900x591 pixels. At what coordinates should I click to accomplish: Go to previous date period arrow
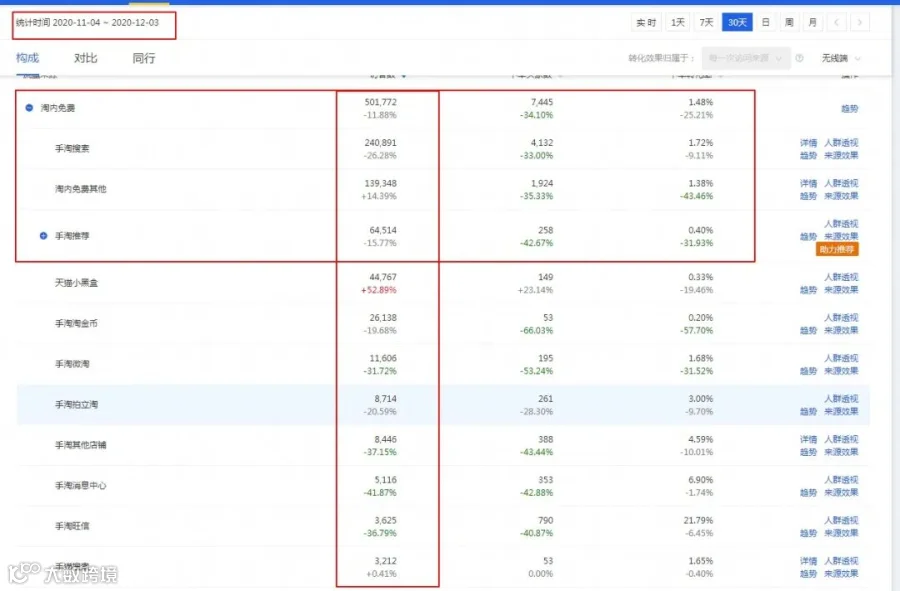coord(836,22)
